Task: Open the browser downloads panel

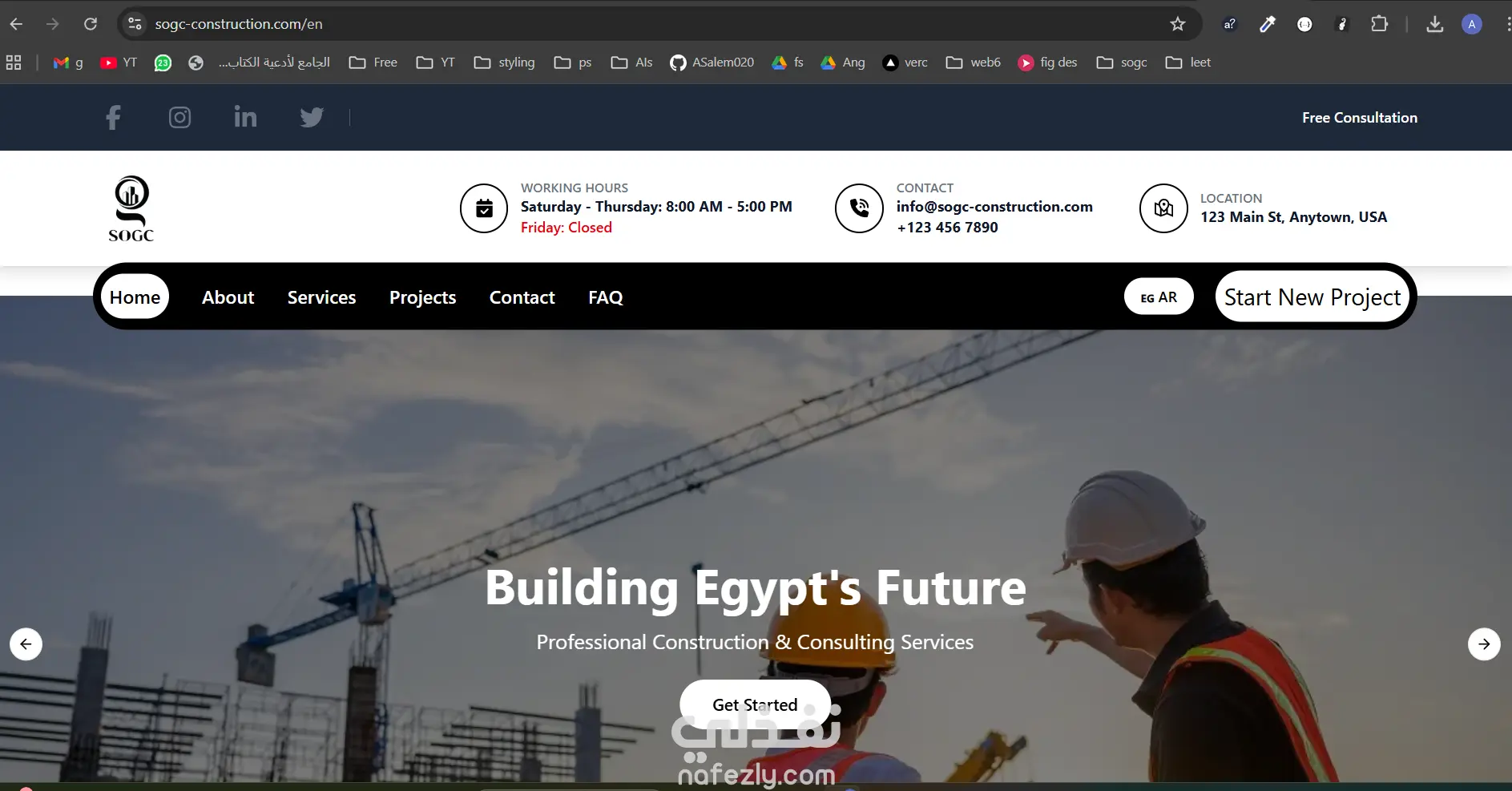Action: point(1435,24)
